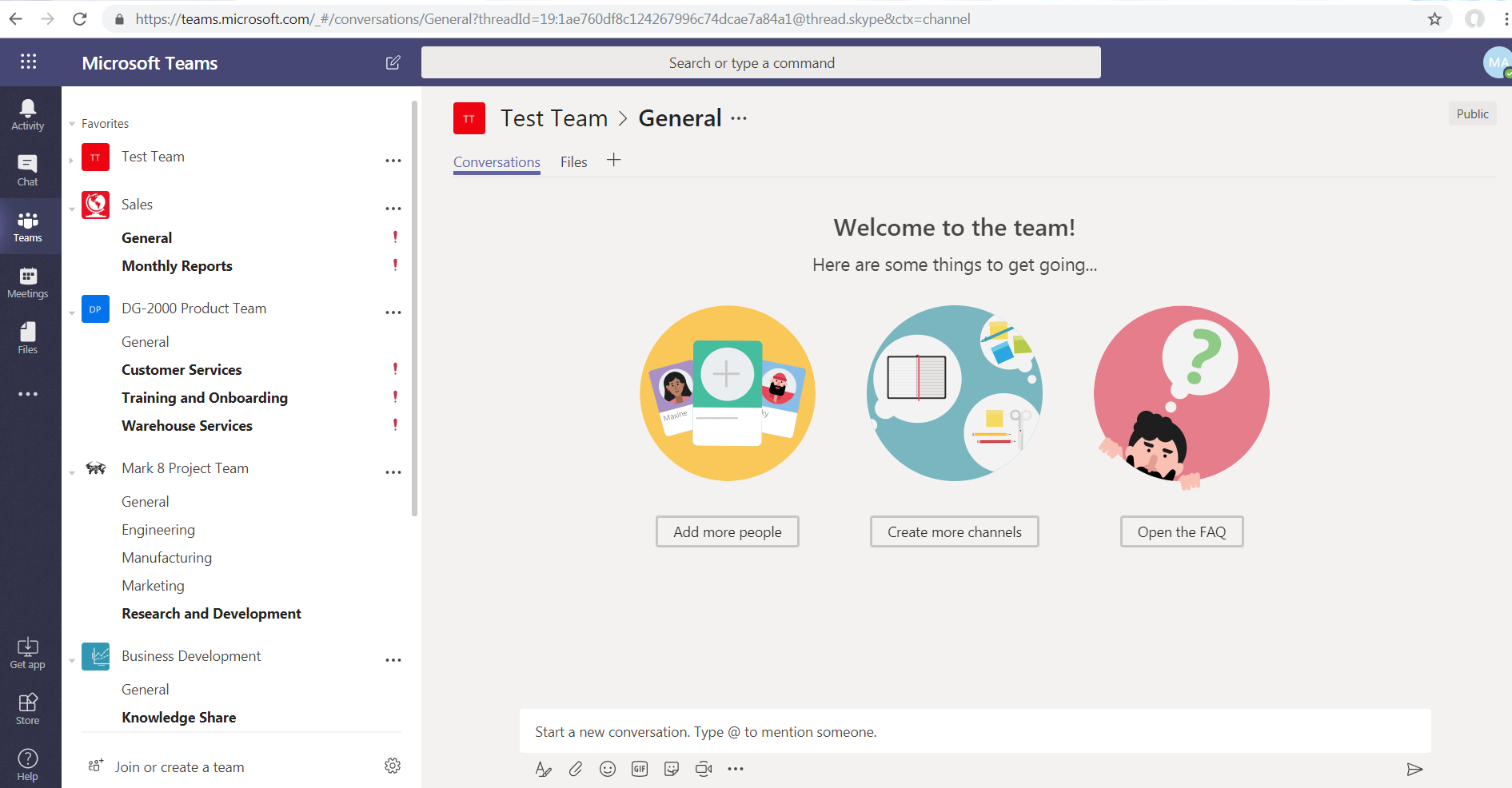
Task: Expand the Test Team channel list
Action: pos(71,161)
